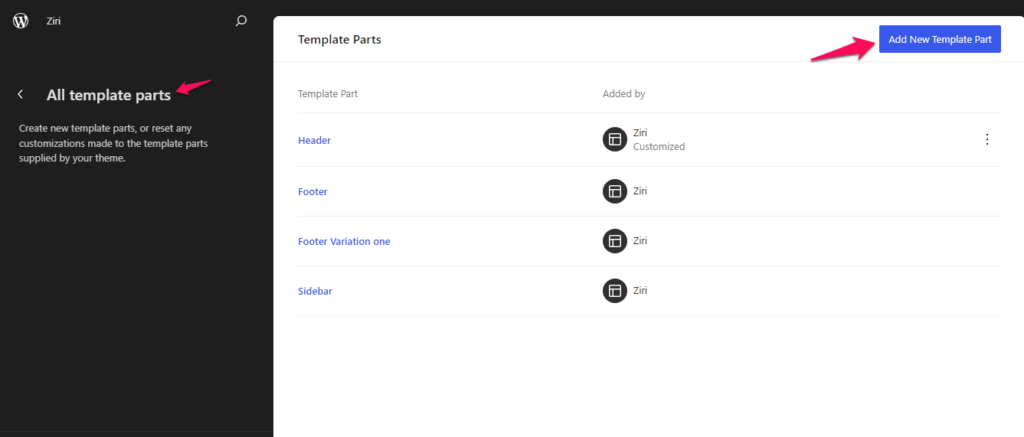Click the Customized label under Header

tap(659, 146)
